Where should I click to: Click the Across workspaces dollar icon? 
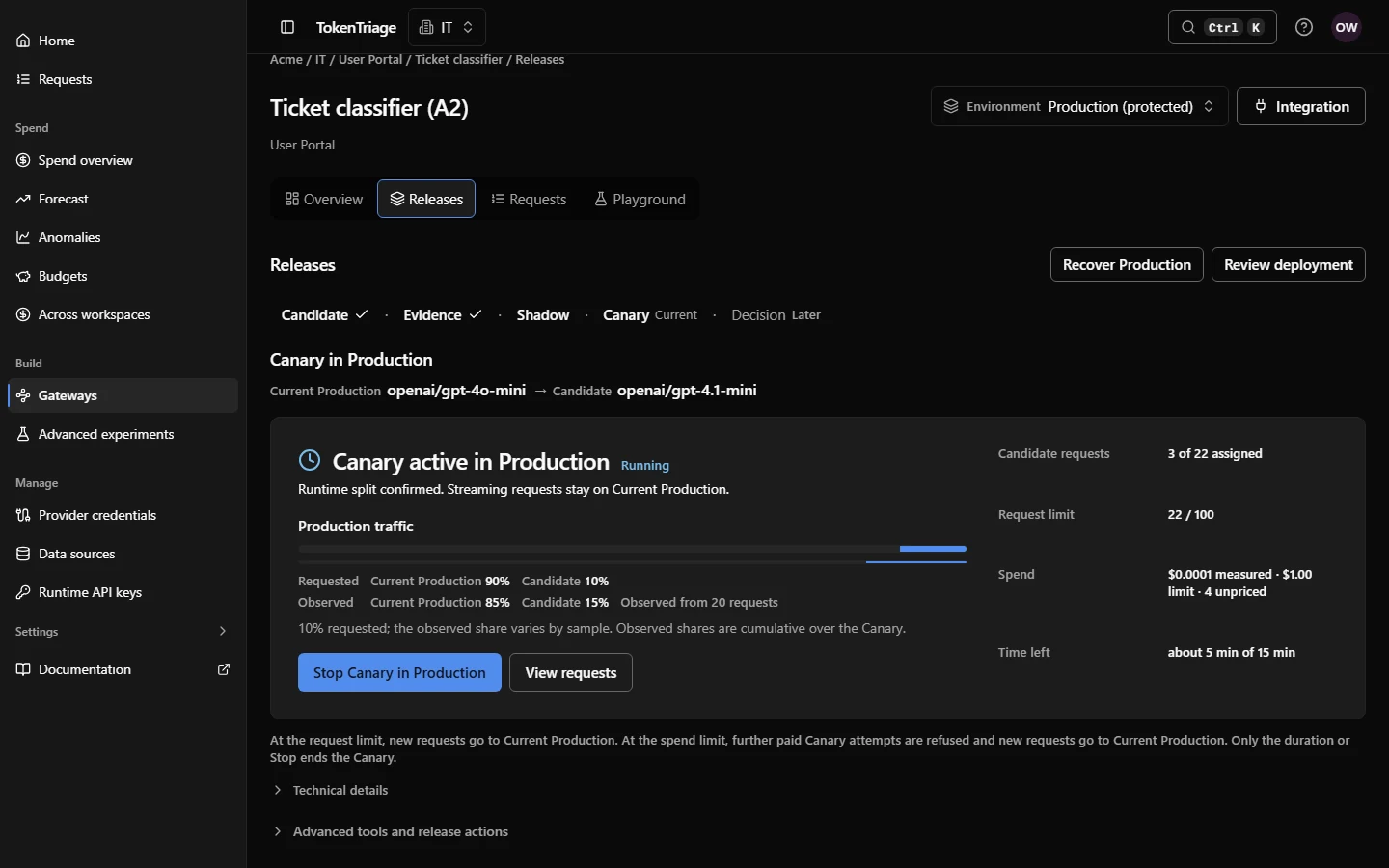[x=23, y=314]
